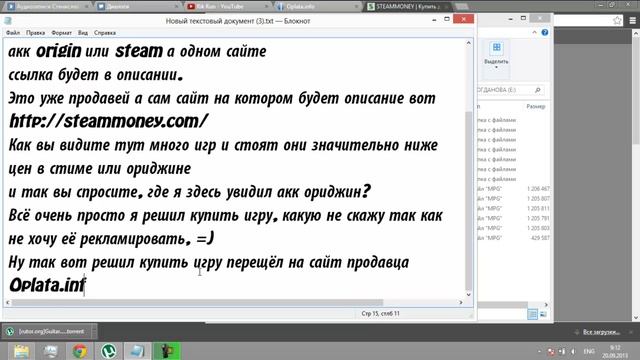Open the computer monitor app on taskbar

coord(51,351)
